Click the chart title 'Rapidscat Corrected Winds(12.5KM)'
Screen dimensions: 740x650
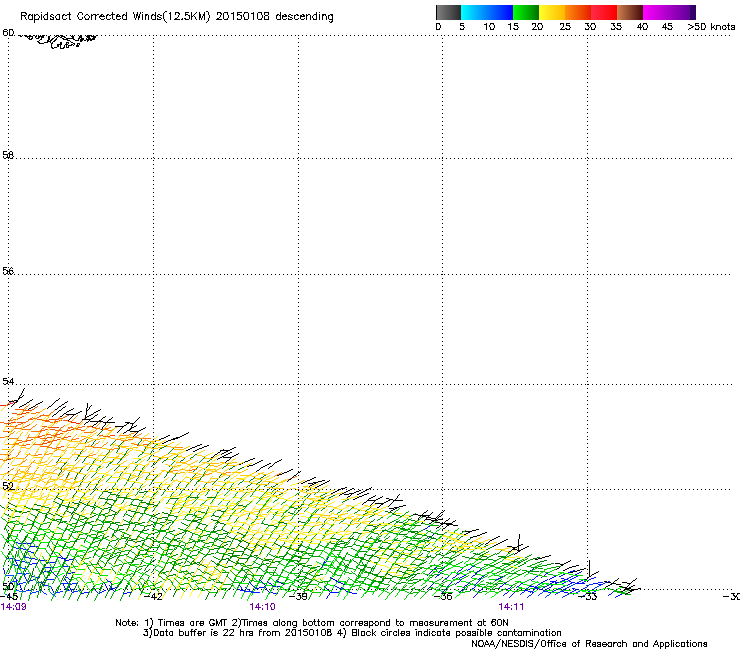[x=115, y=17]
